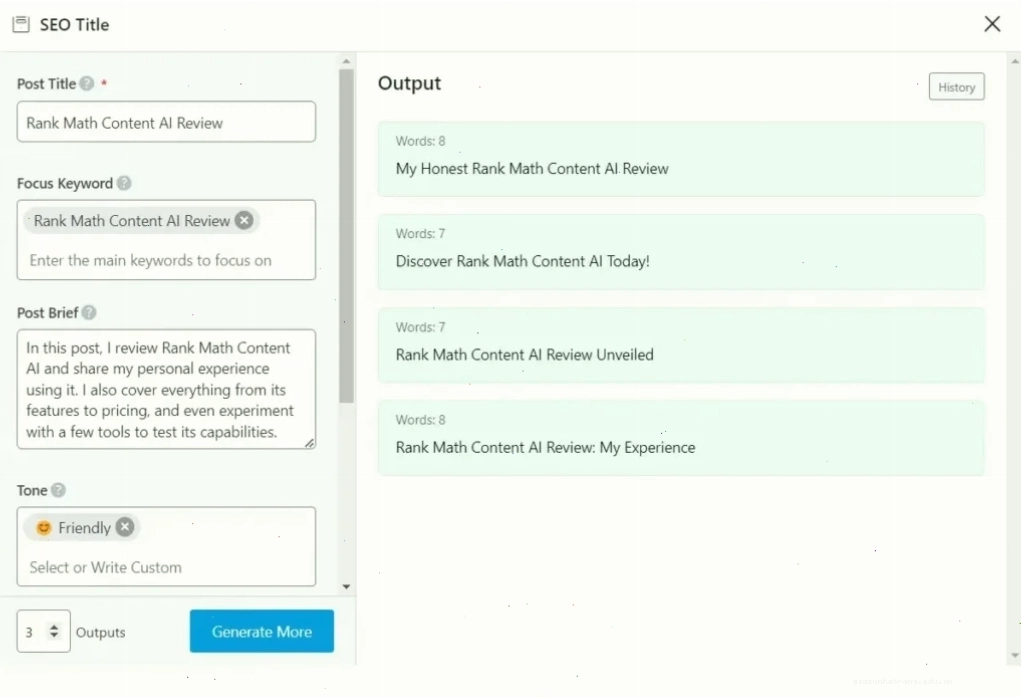This screenshot has height=698, width=1021.
Task: Open the Focus Keyword help icon
Action: (124, 183)
